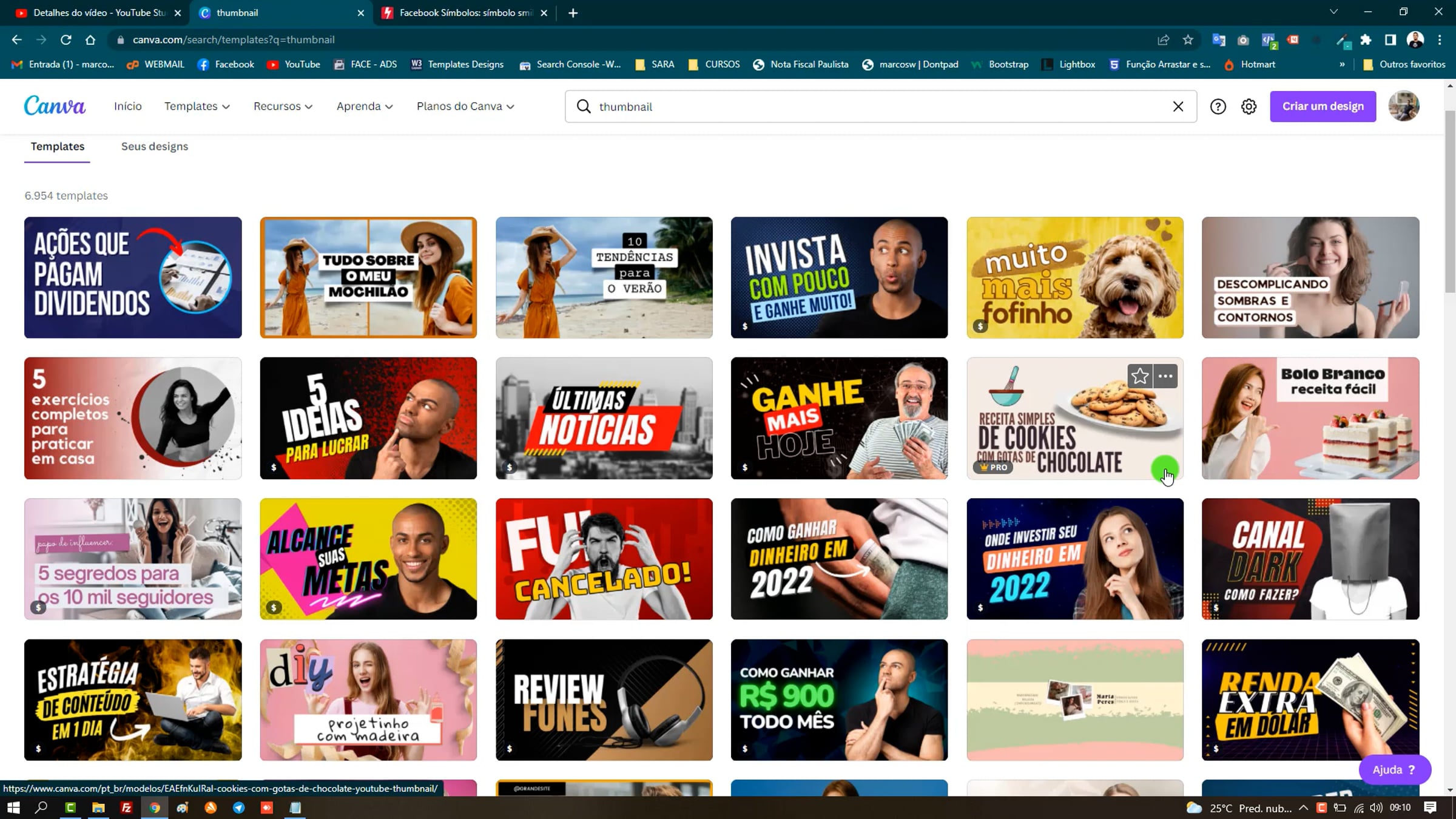
Task: Expand the Templates dropdown menu
Action: tap(197, 106)
